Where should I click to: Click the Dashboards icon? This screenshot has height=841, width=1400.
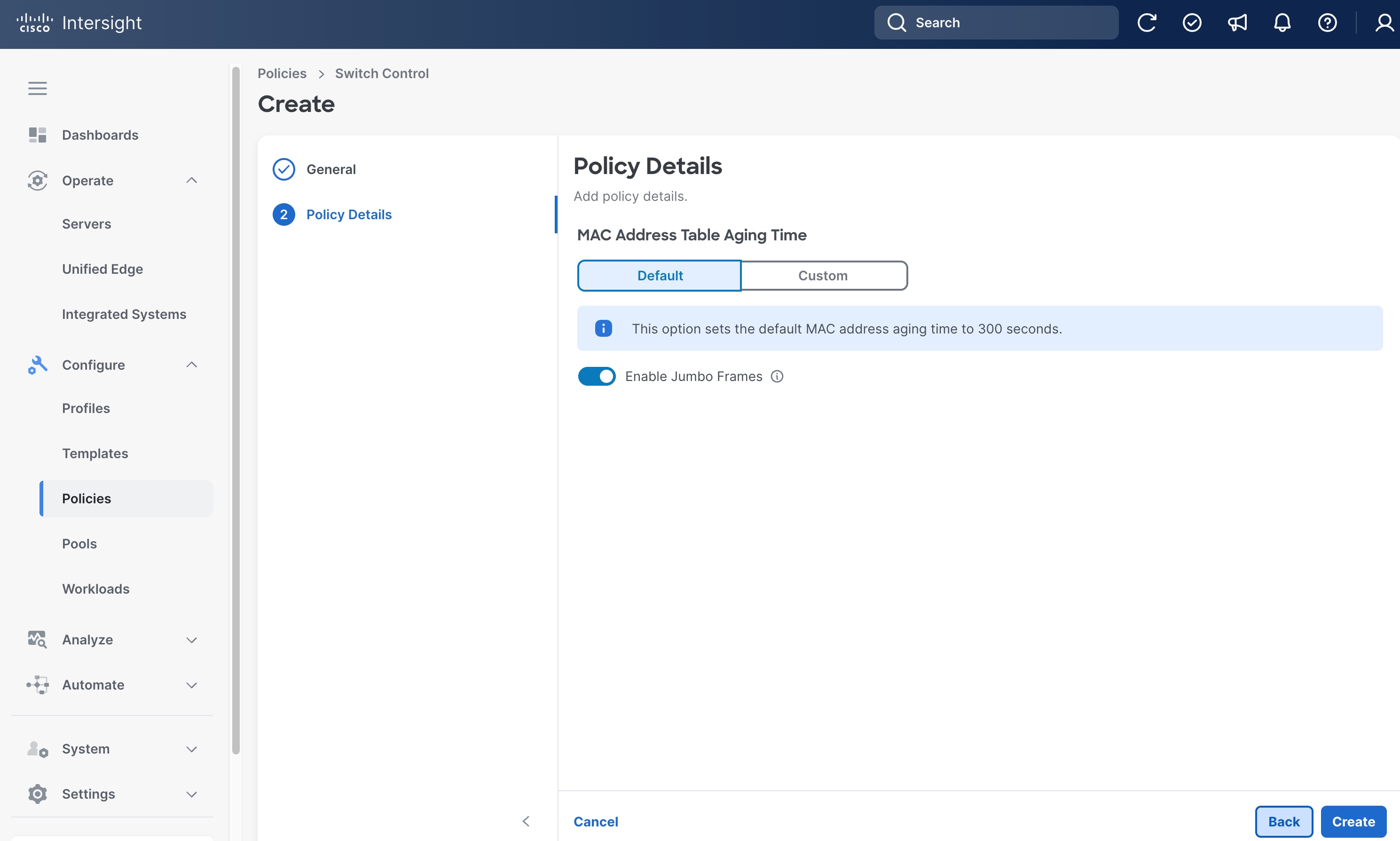tap(38, 135)
